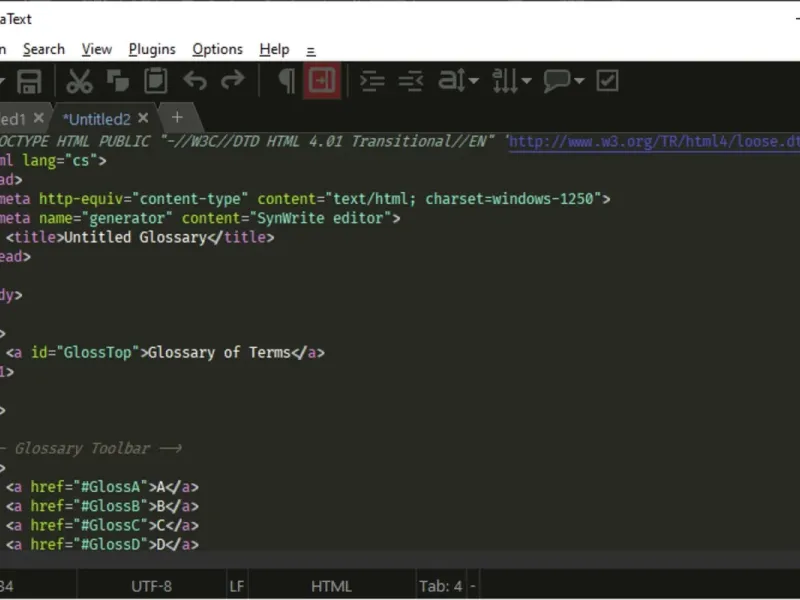
Task: Click the Copy toolbar icon
Action: [117, 81]
